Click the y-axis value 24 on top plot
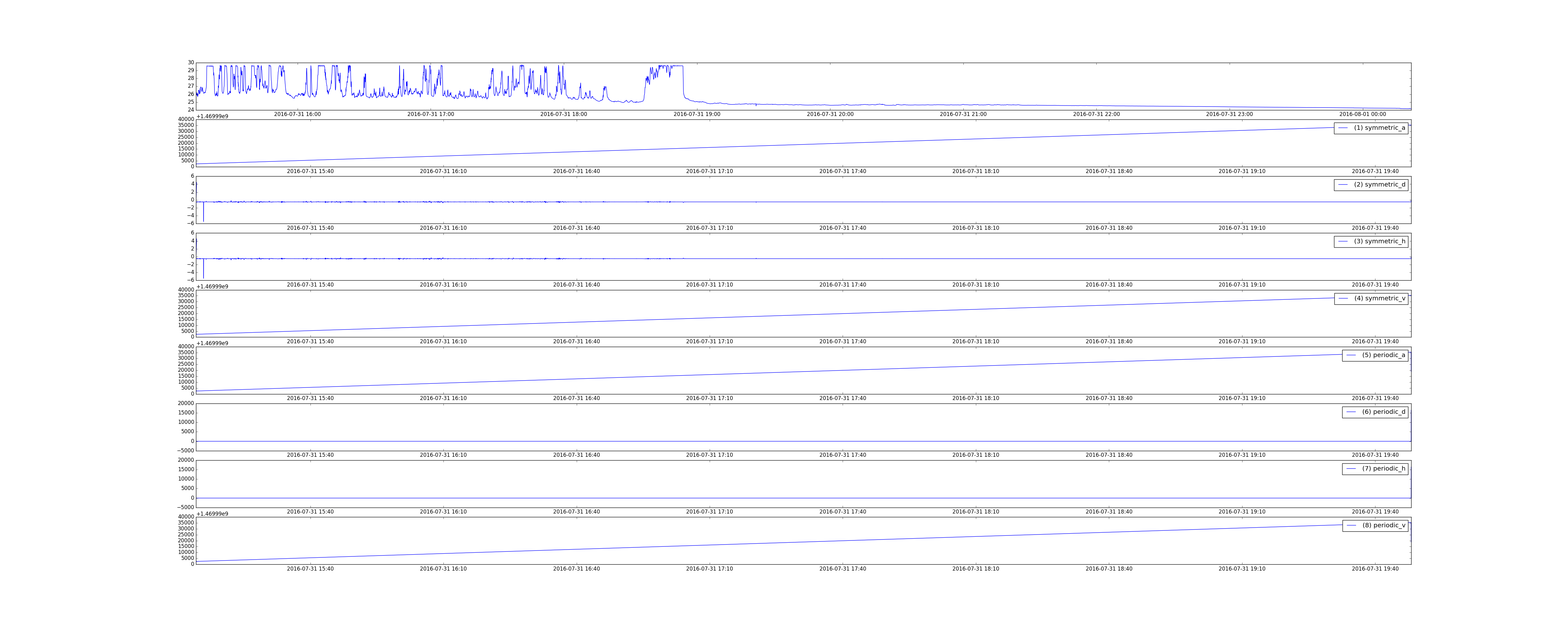The height and width of the screenshot is (627, 1568). pos(191,110)
